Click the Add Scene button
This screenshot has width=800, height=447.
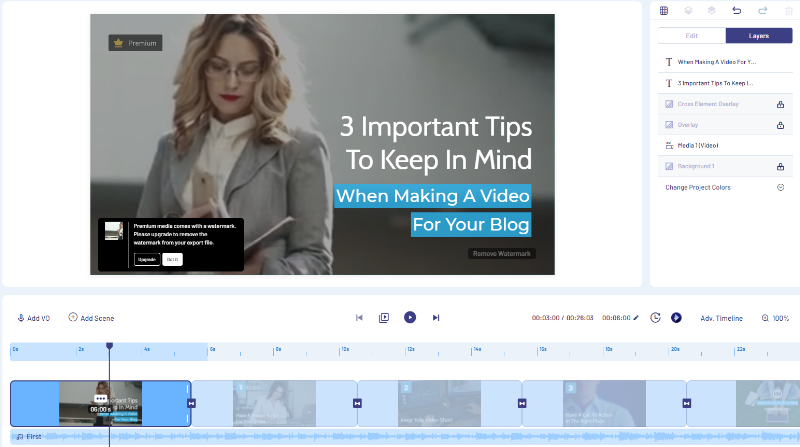pos(91,318)
